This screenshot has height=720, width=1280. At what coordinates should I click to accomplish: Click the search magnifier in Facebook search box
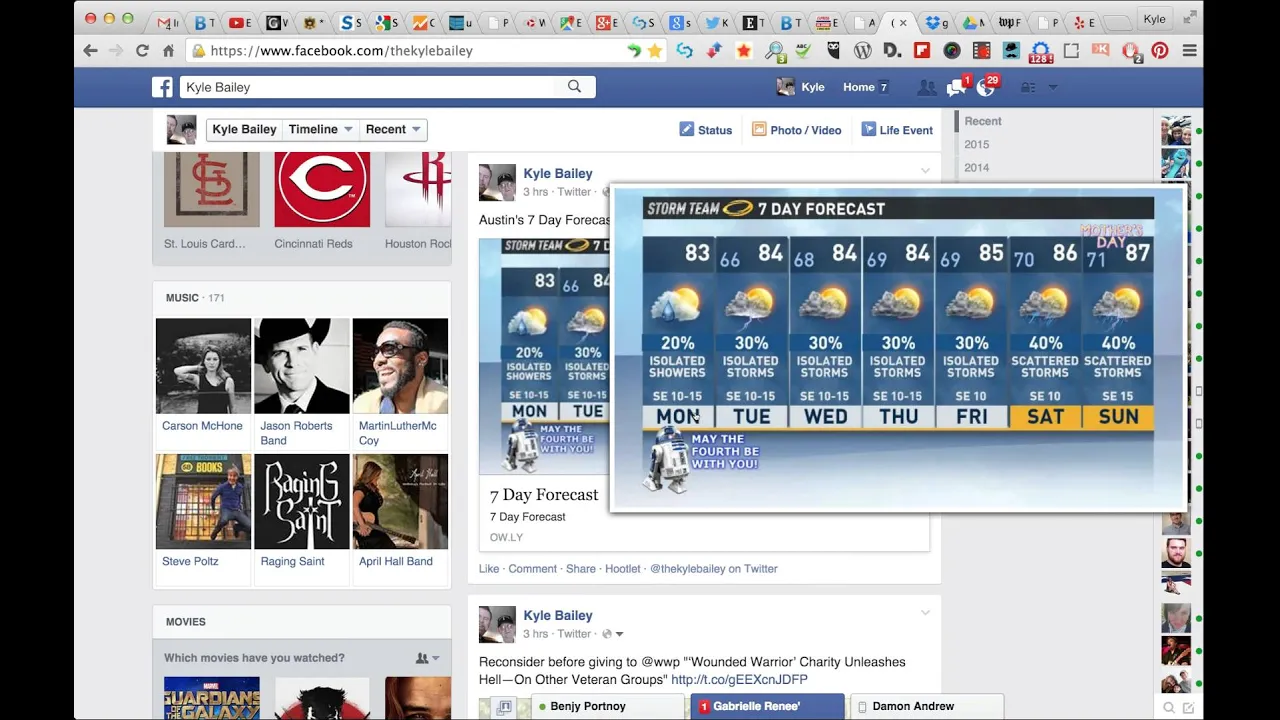(574, 87)
